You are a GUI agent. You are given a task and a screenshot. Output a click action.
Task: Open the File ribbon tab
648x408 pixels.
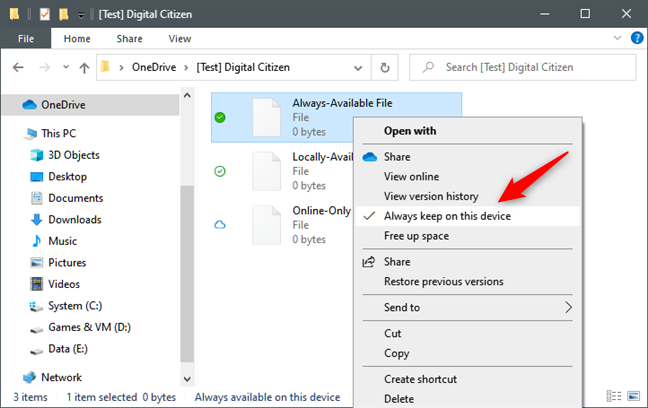pos(26,39)
